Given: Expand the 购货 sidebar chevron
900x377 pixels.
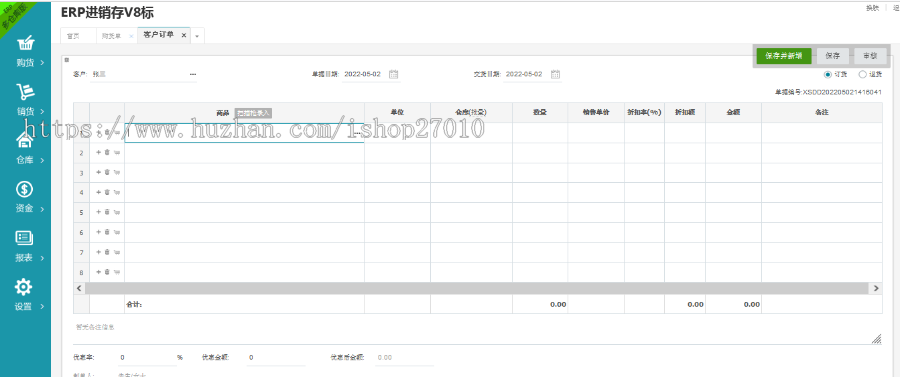Looking at the screenshot, I should click(x=42, y=63).
